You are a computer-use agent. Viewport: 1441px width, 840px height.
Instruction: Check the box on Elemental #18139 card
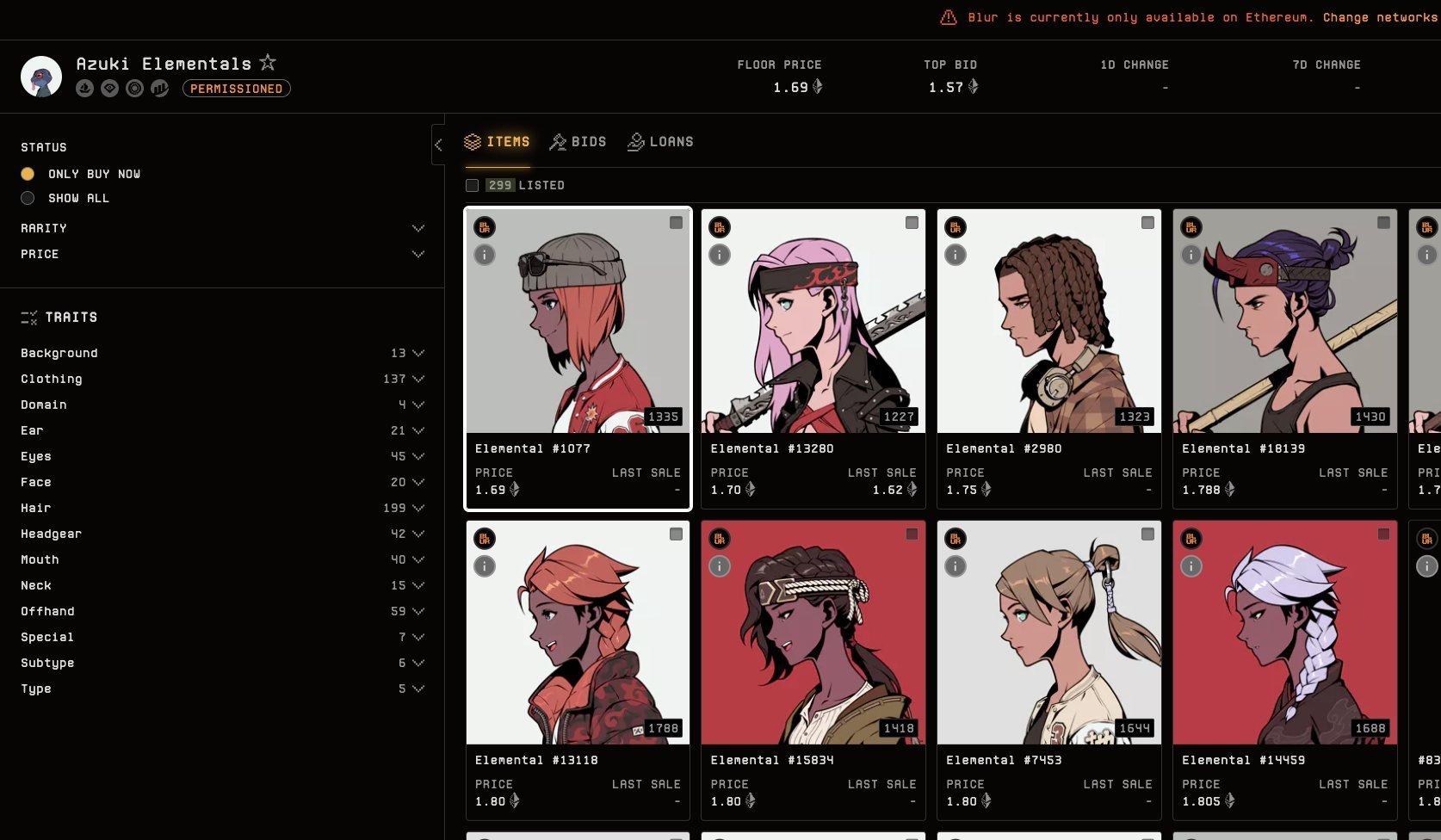[1384, 223]
